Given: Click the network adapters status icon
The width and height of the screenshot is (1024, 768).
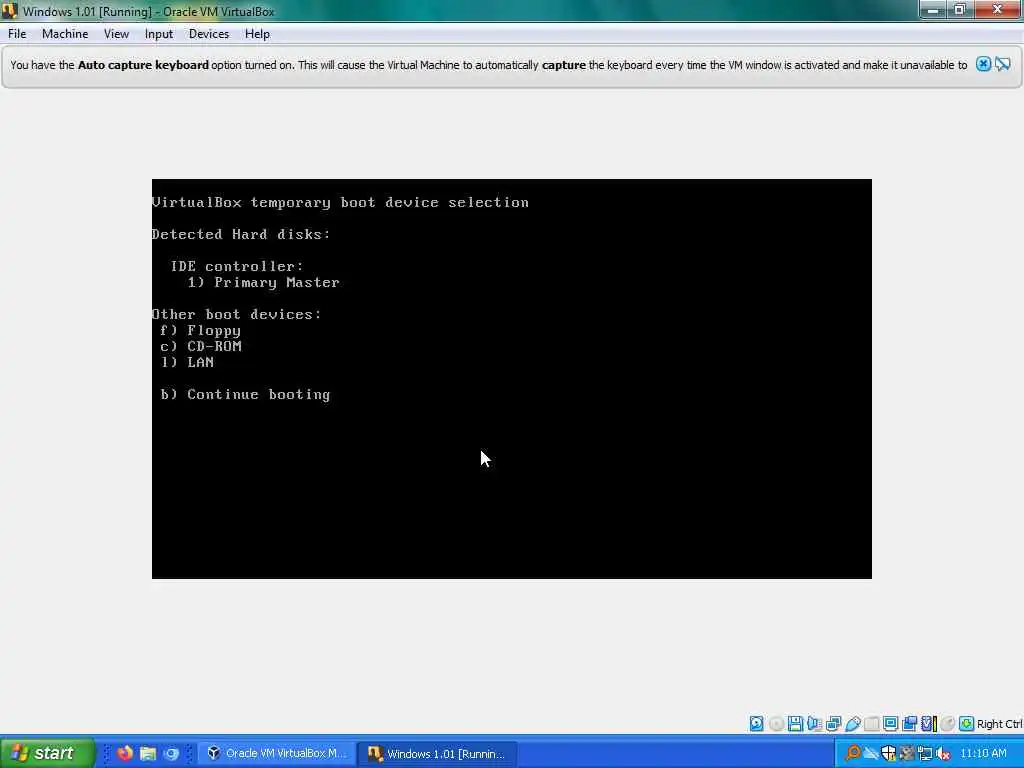Looking at the screenshot, I should click(x=833, y=724).
